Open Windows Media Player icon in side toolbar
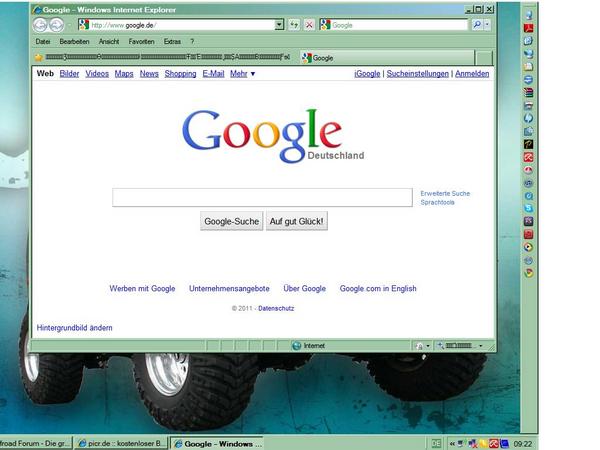 coord(528,247)
